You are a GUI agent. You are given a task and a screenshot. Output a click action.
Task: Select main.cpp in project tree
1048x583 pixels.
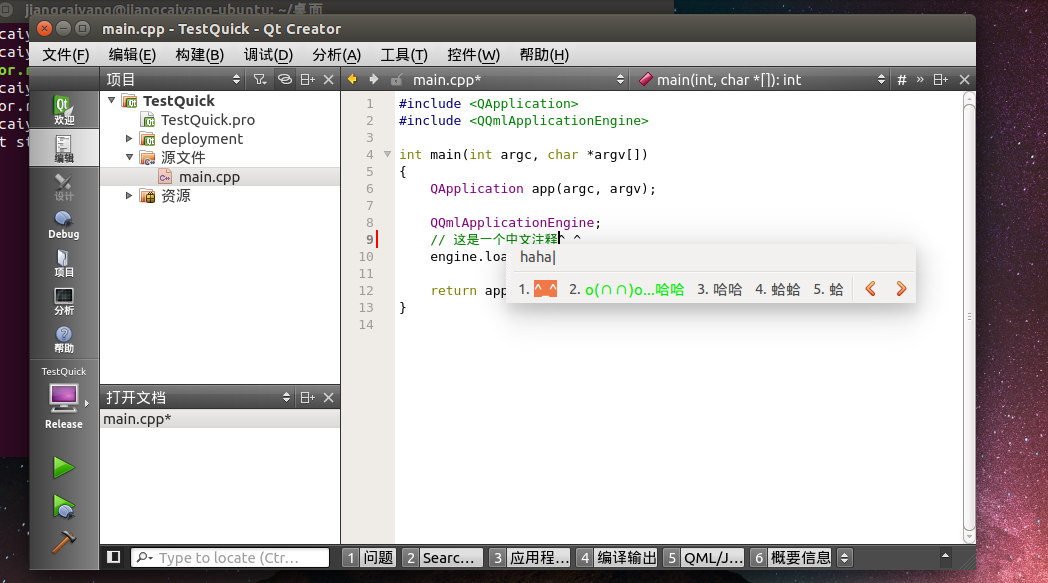point(209,177)
